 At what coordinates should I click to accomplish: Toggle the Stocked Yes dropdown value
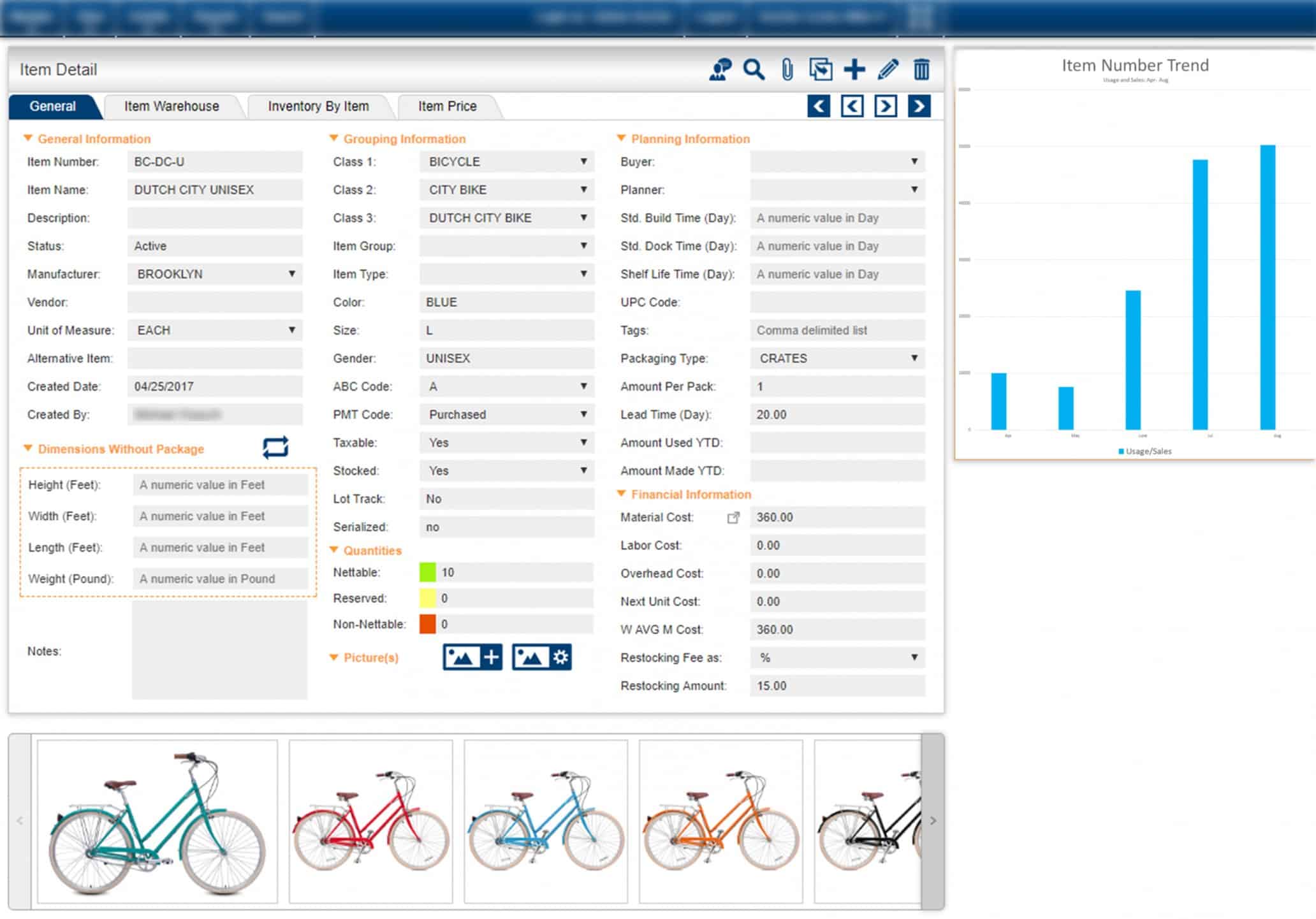pos(506,471)
